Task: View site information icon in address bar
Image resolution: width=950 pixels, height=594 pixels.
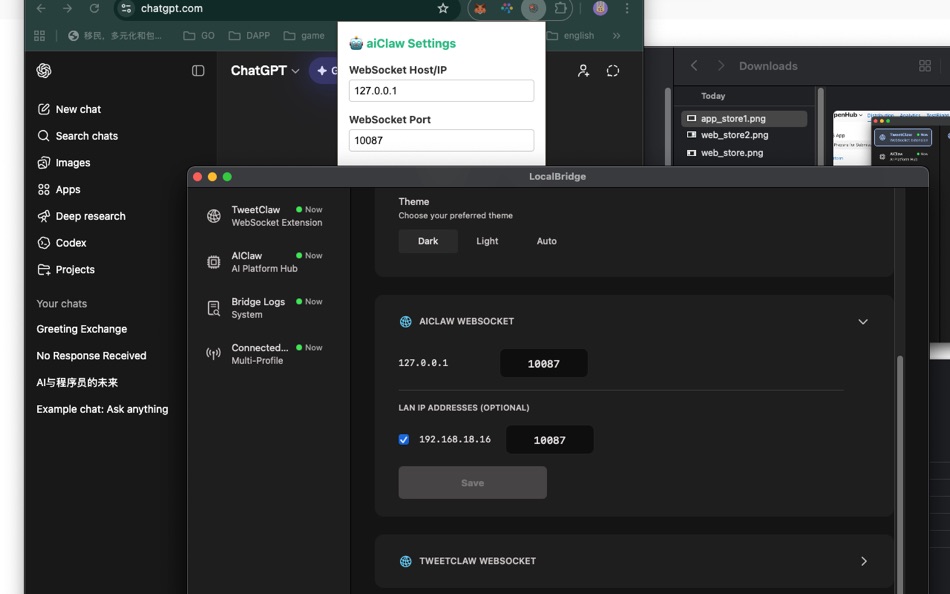Action: click(x=126, y=8)
